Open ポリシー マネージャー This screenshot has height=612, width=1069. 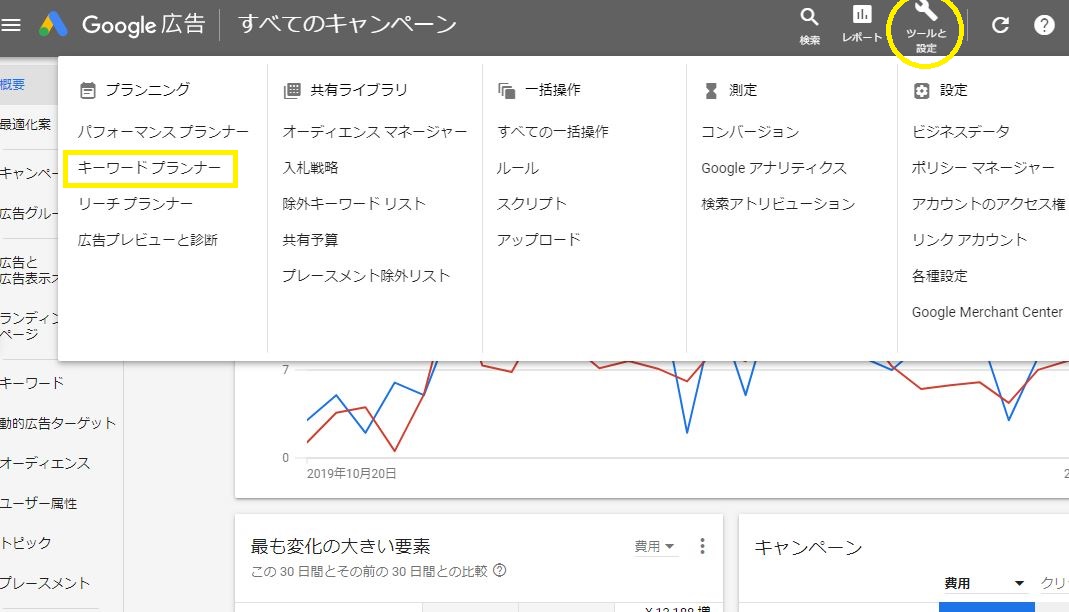[x=983, y=168]
